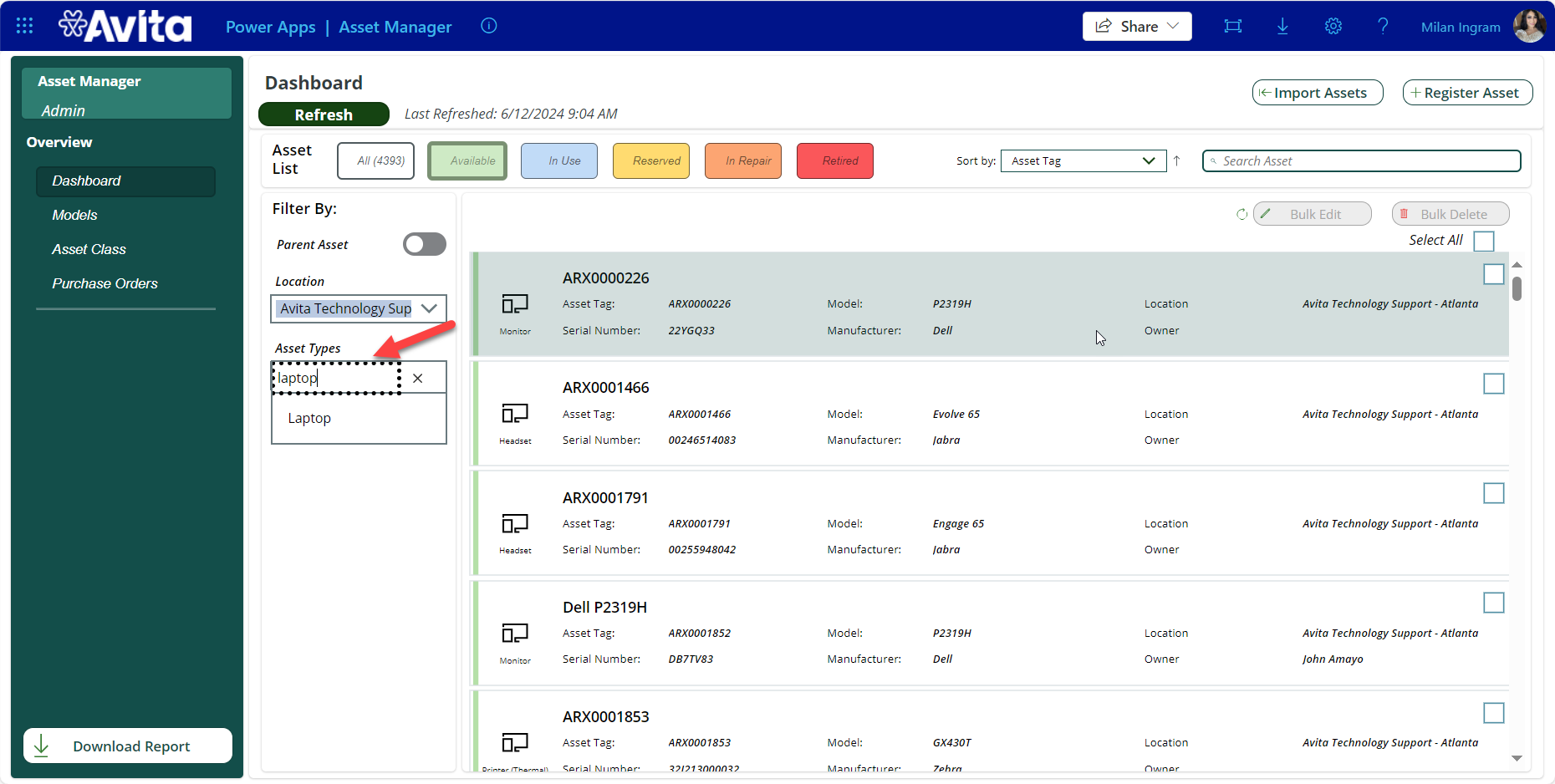Click the Asset Types laptop input field

(336, 378)
